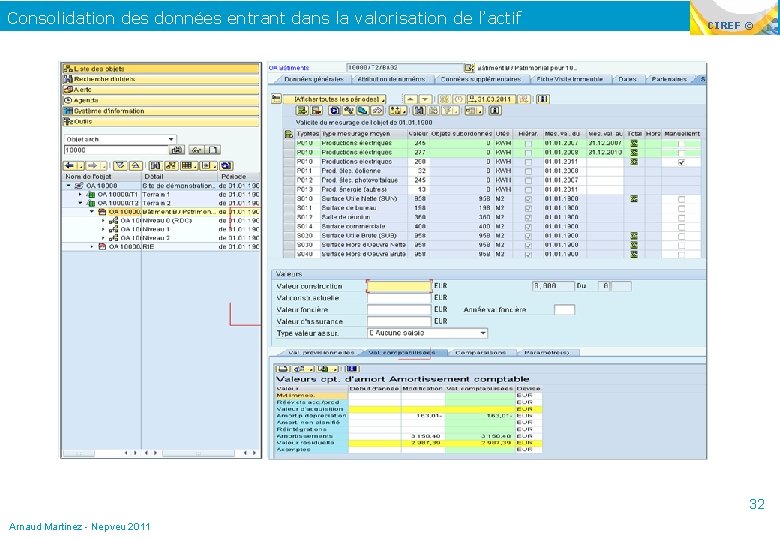780x540 pixels.
Task: Open the Afficher toutes les périodes menu
Action: (340, 99)
